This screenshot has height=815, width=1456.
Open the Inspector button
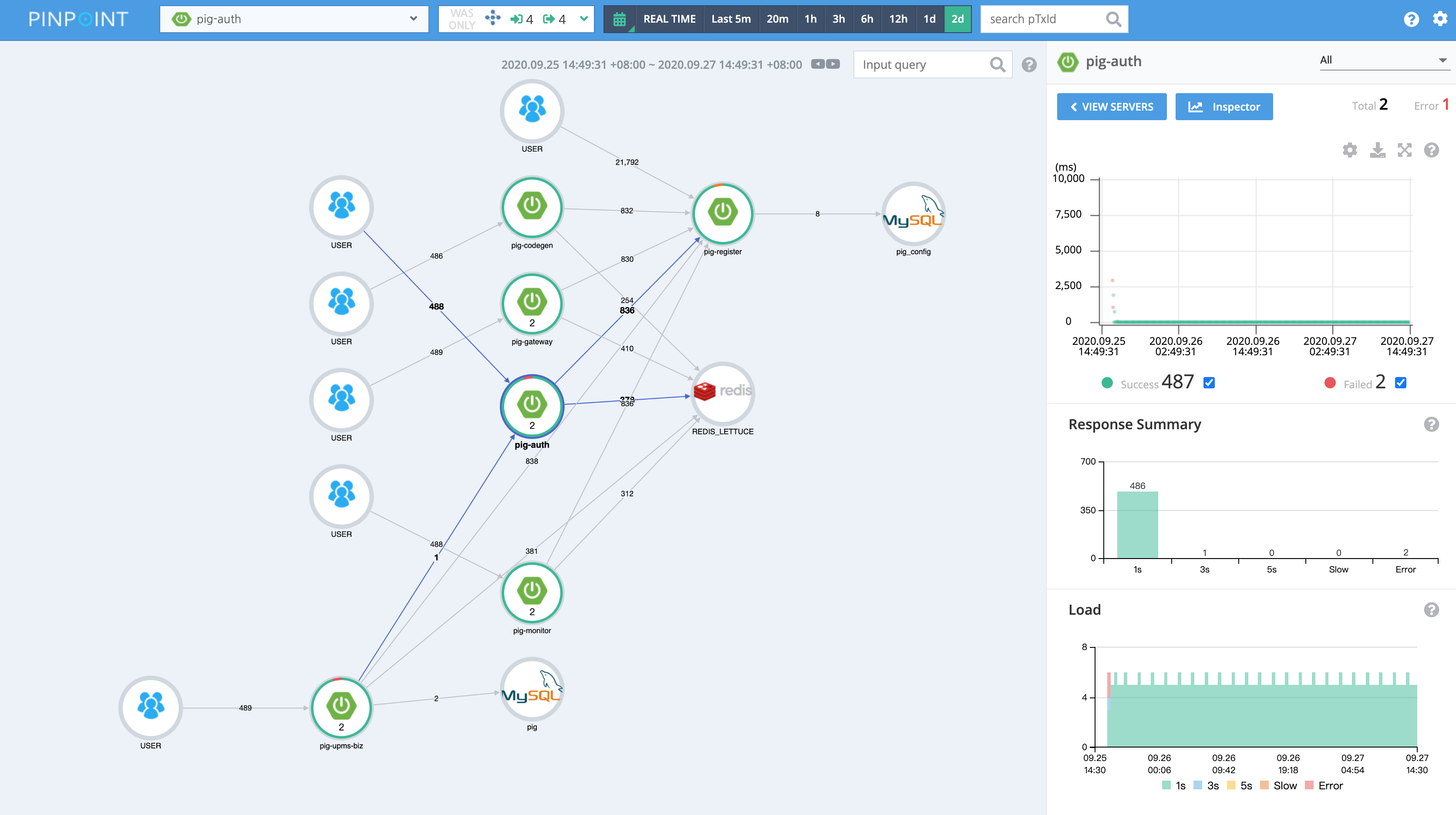coord(1223,107)
